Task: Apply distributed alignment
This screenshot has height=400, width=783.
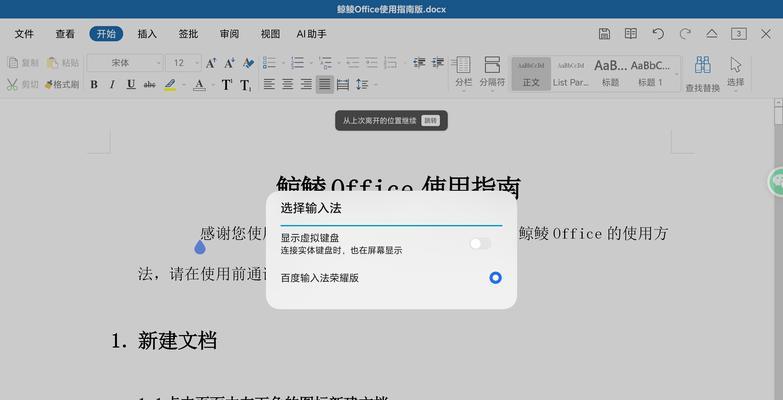Action: click(x=343, y=84)
